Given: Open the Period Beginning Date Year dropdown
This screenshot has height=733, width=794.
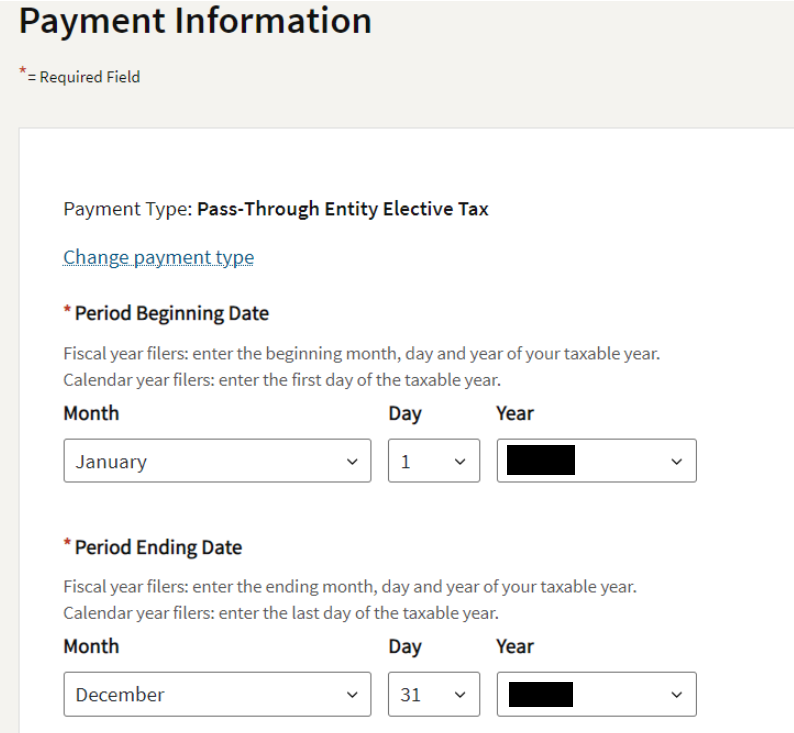Looking at the screenshot, I should [x=596, y=461].
